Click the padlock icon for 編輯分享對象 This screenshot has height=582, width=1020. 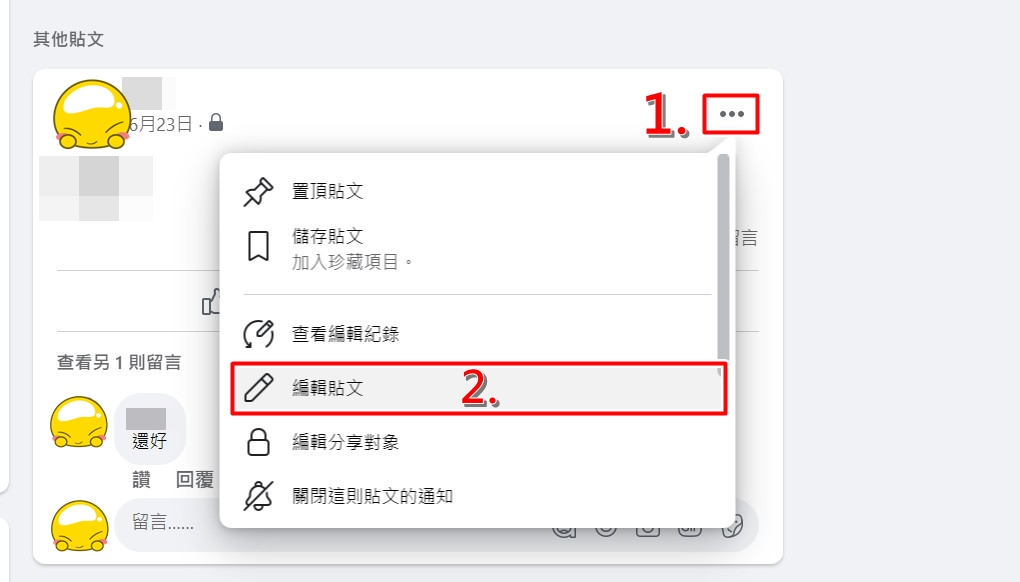[258, 442]
